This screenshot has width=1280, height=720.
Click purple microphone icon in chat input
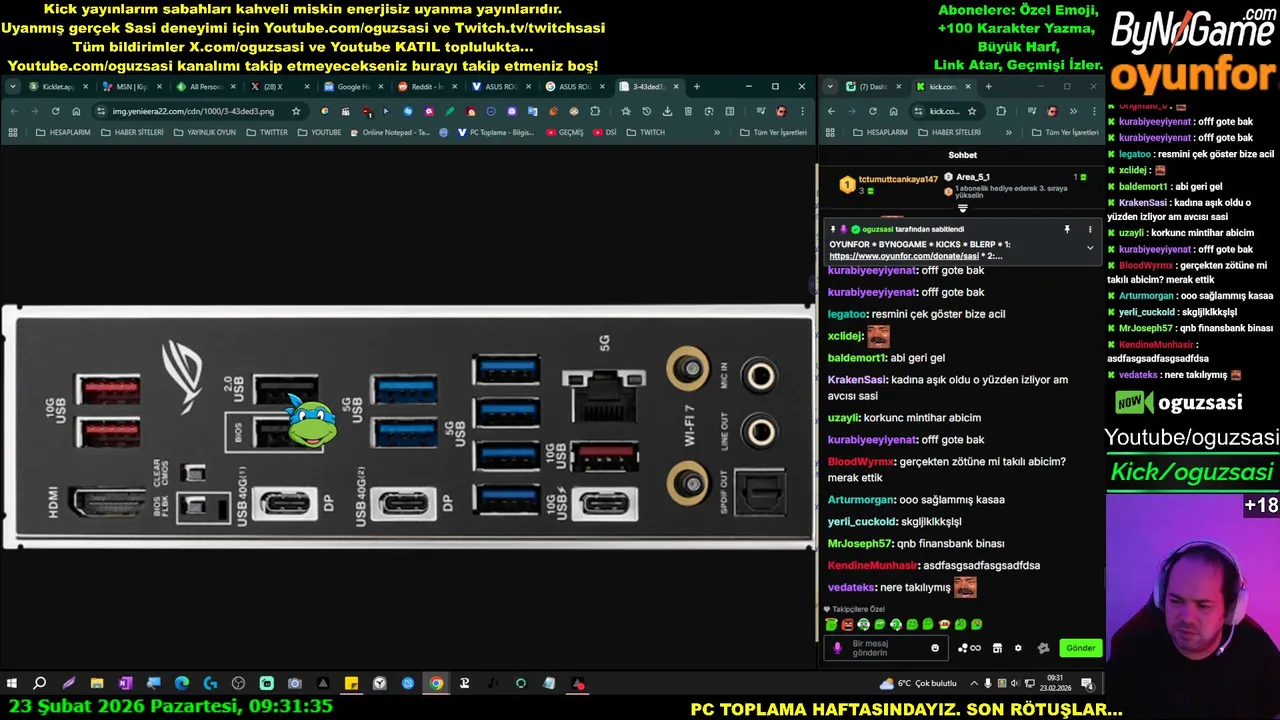837,648
